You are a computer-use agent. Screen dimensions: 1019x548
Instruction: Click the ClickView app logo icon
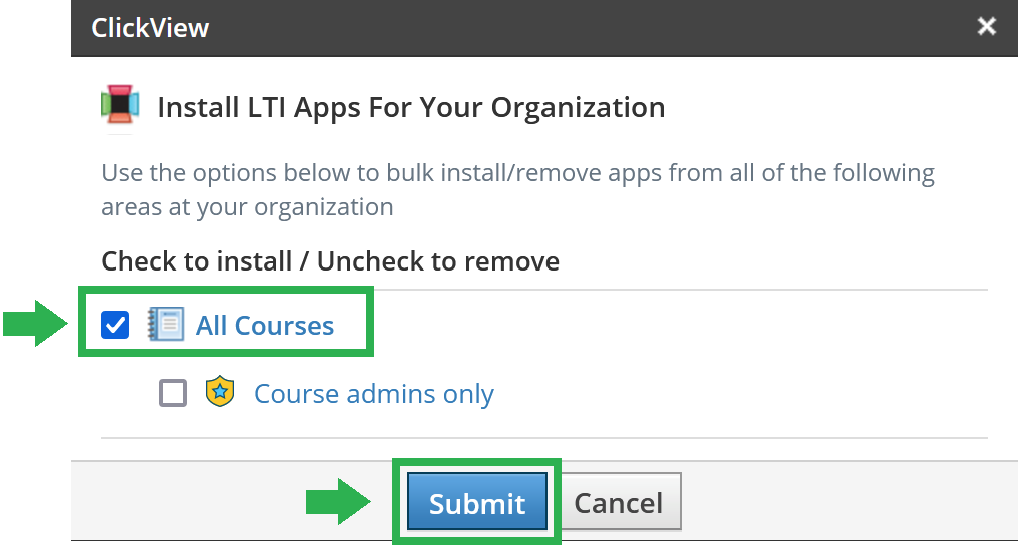pyautogui.click(x=120, y=104)
